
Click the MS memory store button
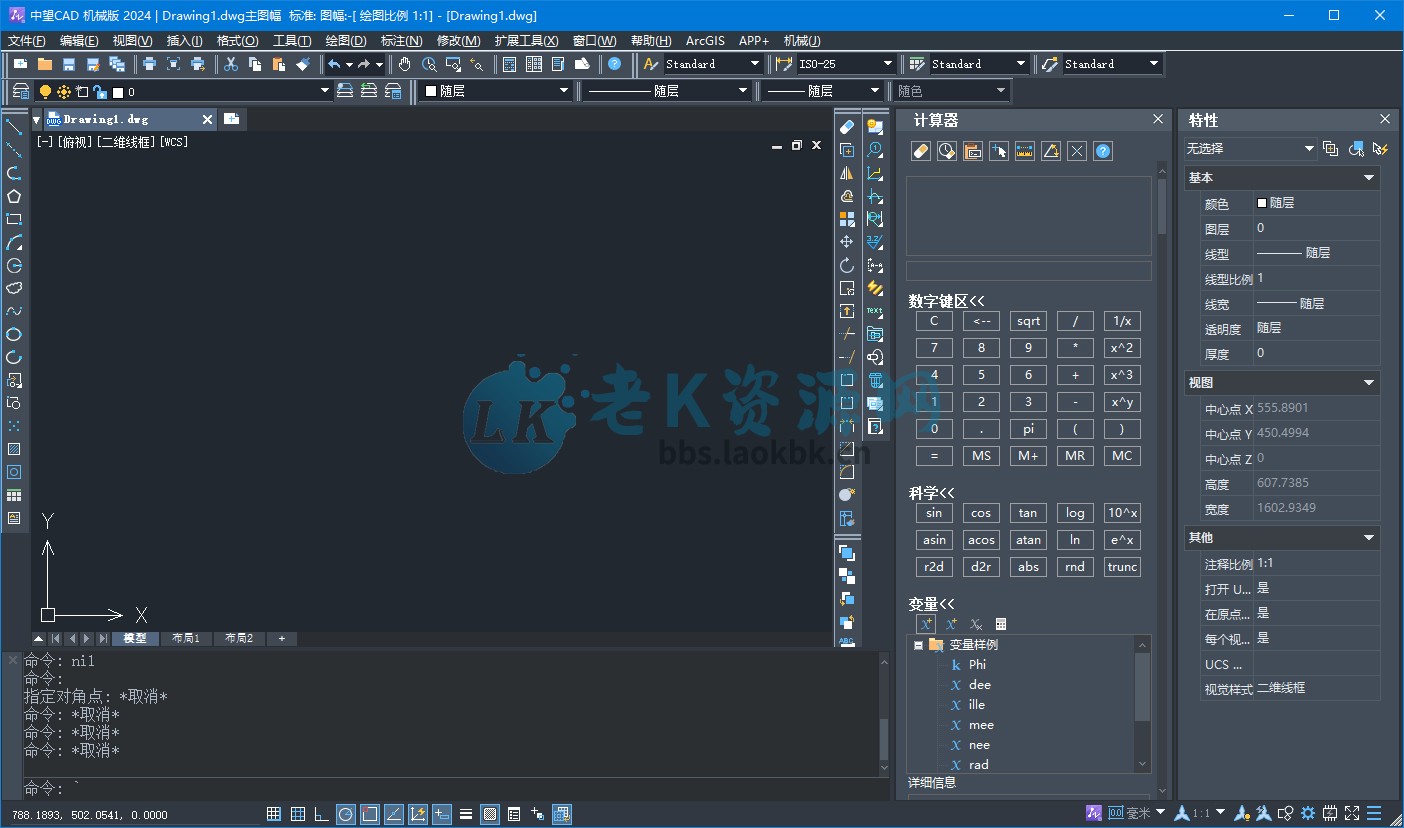(x=981, y=456)
